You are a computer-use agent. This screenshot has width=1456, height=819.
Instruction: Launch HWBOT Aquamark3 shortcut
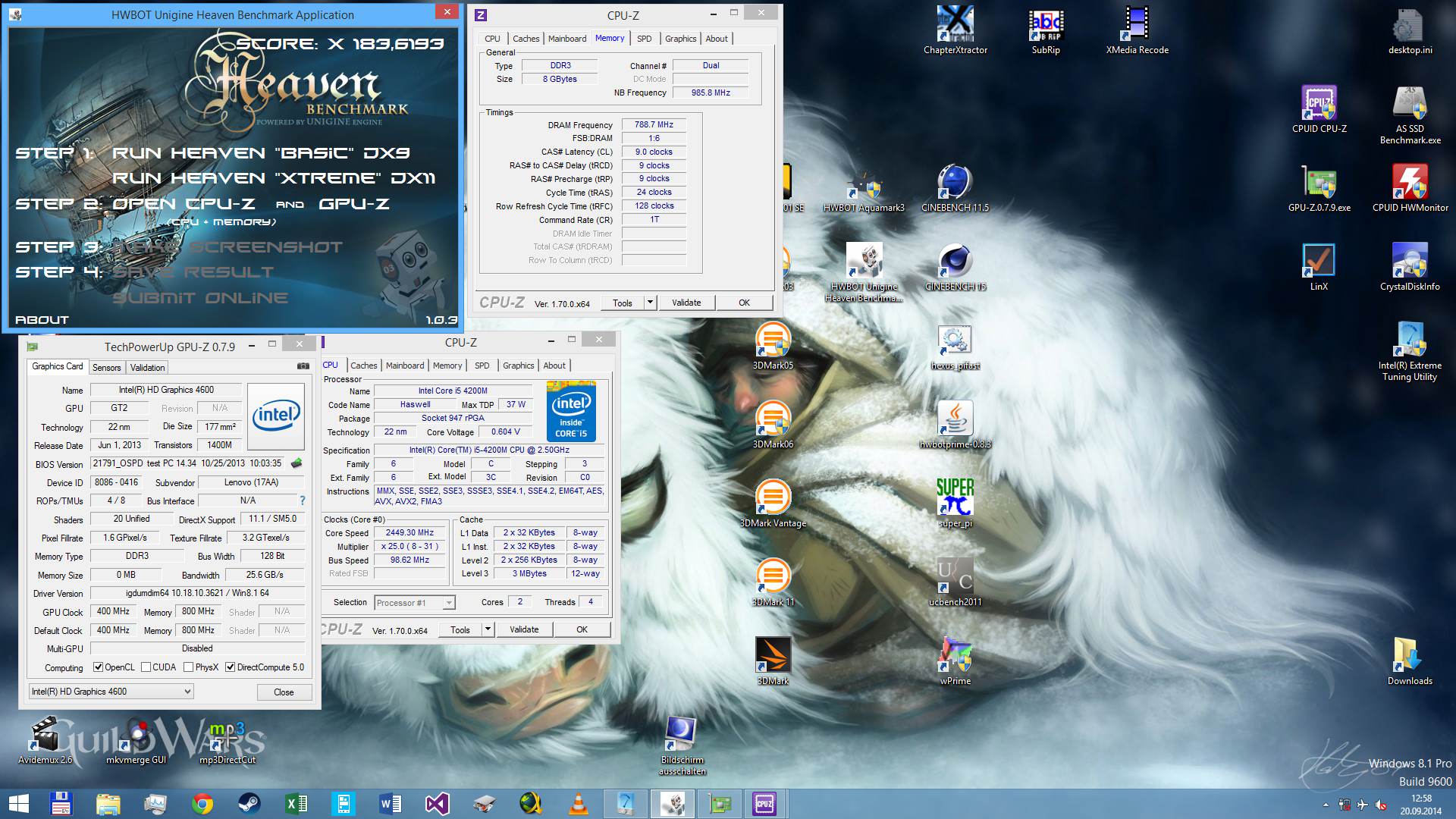(x=864, y=188)
